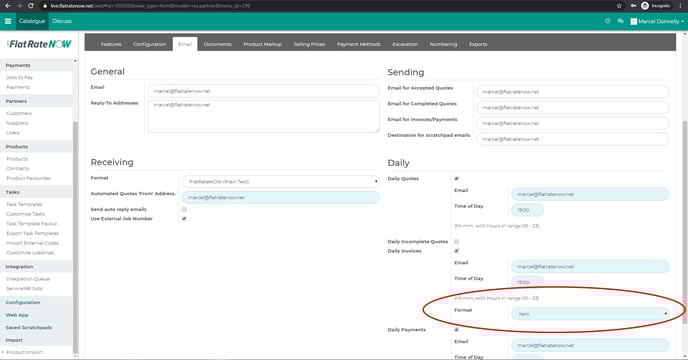Collapse the Partners sidebar section
The image size is (688, 360).
pos(16,101)
